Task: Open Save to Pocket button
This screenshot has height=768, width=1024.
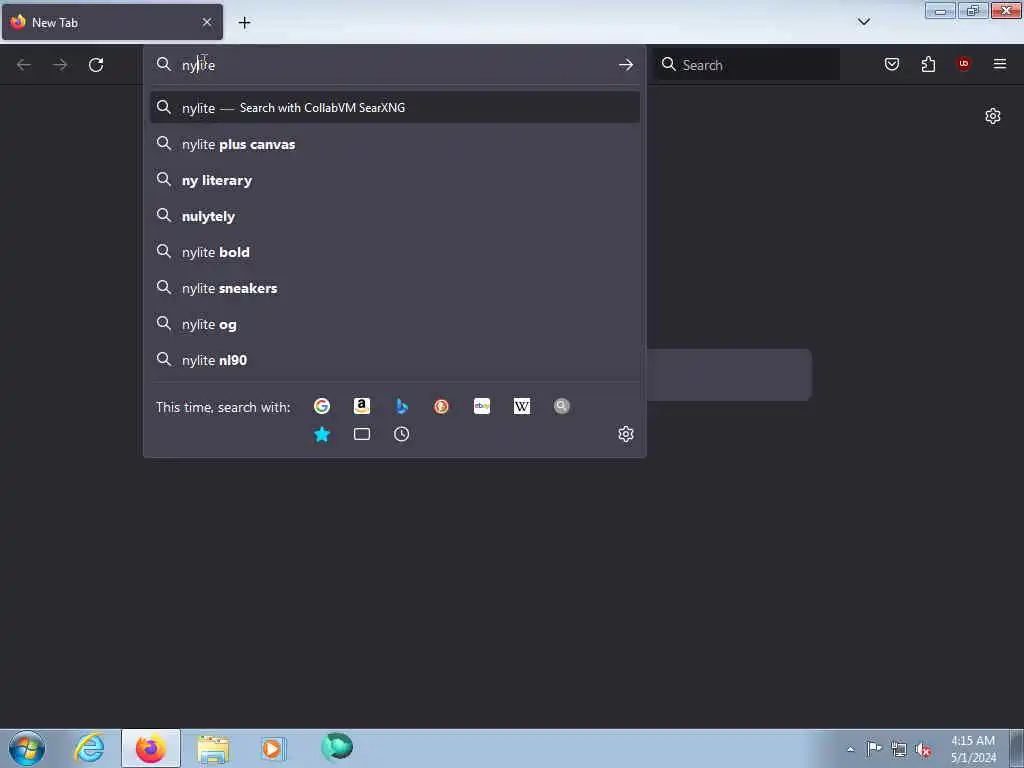Action: (892, 64)
